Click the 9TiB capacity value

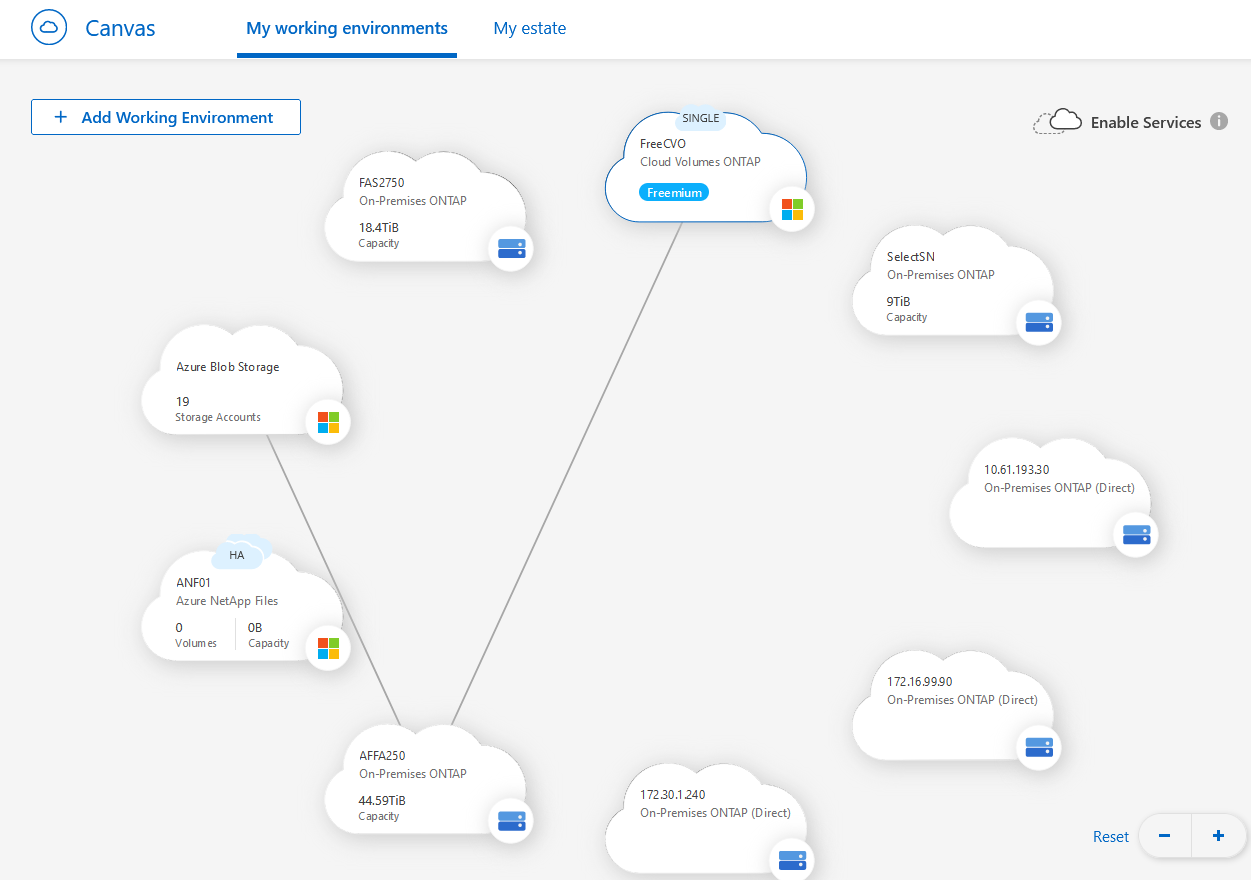899,301
